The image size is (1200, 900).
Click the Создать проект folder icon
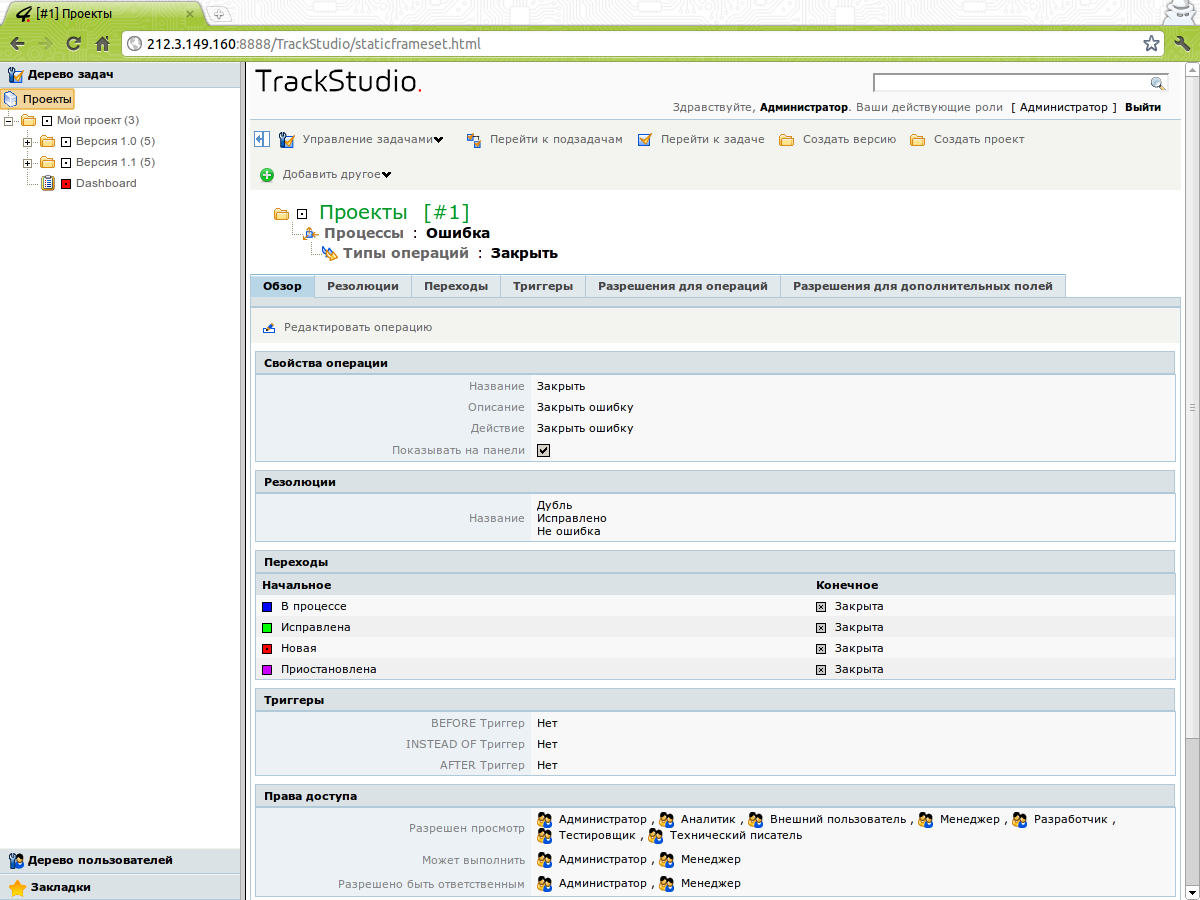tap(918, 140)
